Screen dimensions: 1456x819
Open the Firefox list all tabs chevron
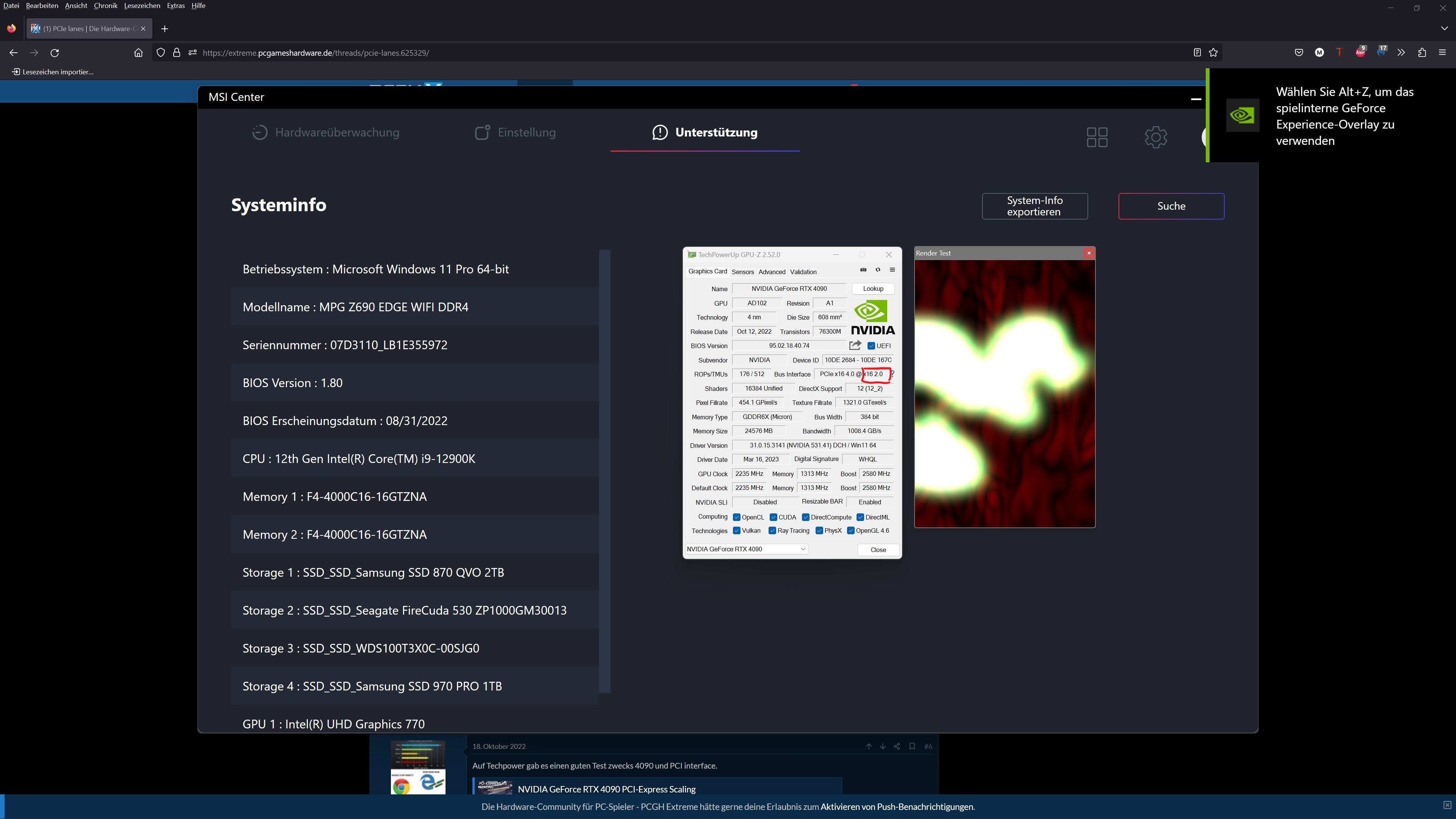1444,29
